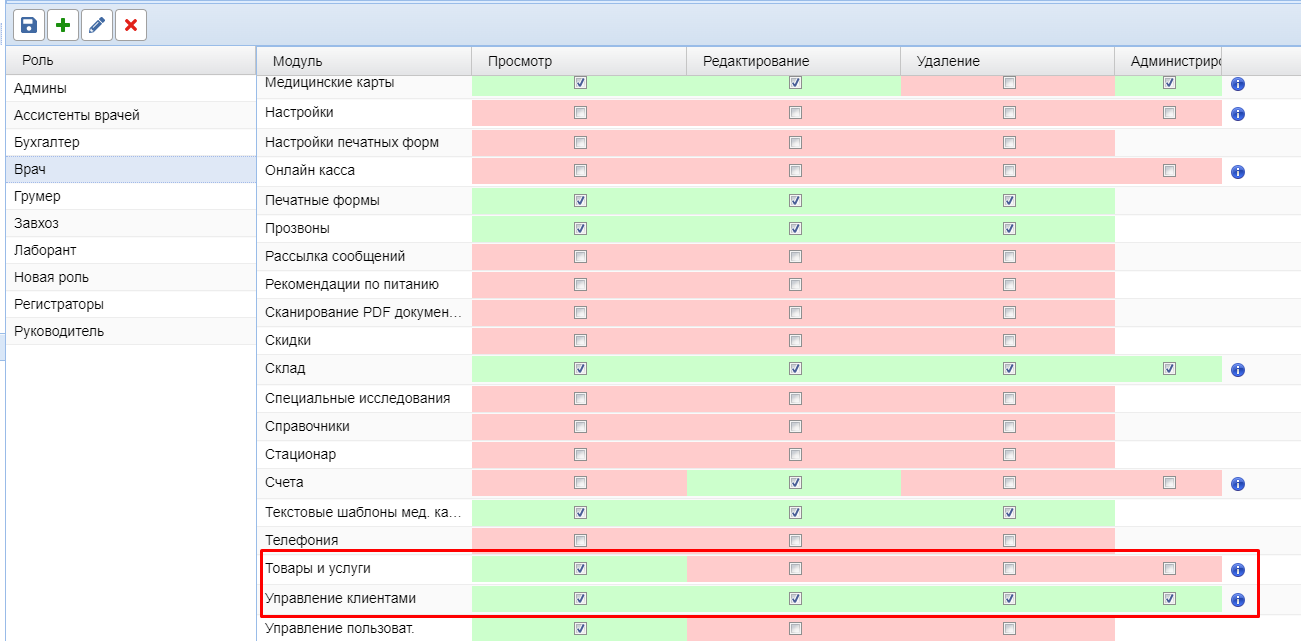This screenshot has height=641, width=1301.
Task: Click the pencil edit role icon
Action: click(96, 25)
